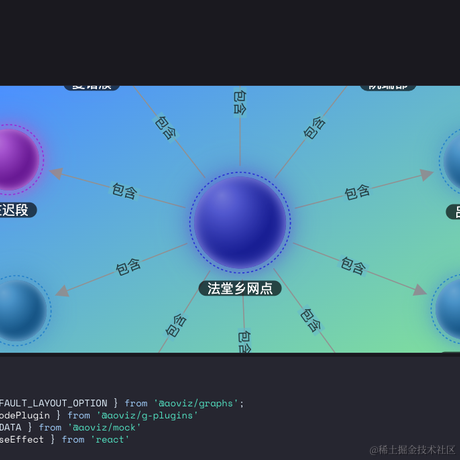Click the '@aoviz/g-plugins' import string
Screen dimensions: 460x460
pyautogui.click(x=147, y=415)
